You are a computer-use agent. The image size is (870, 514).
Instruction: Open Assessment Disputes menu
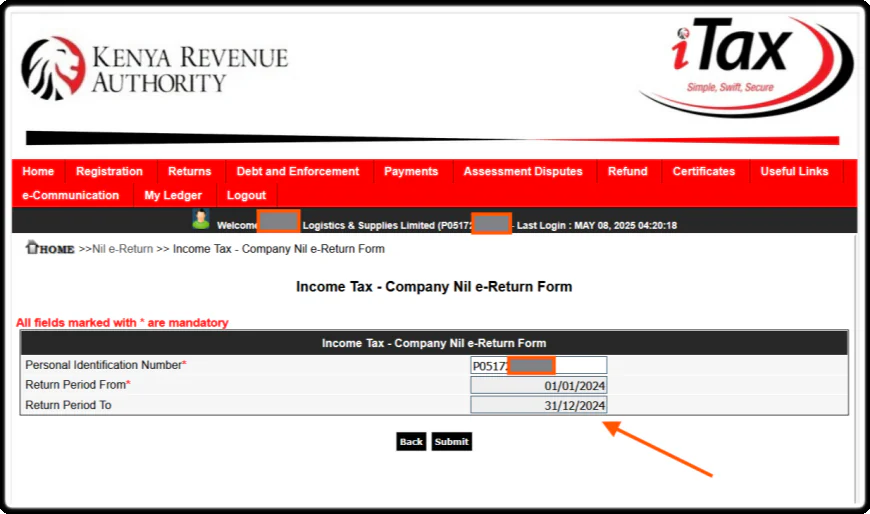tap(523, 172)
